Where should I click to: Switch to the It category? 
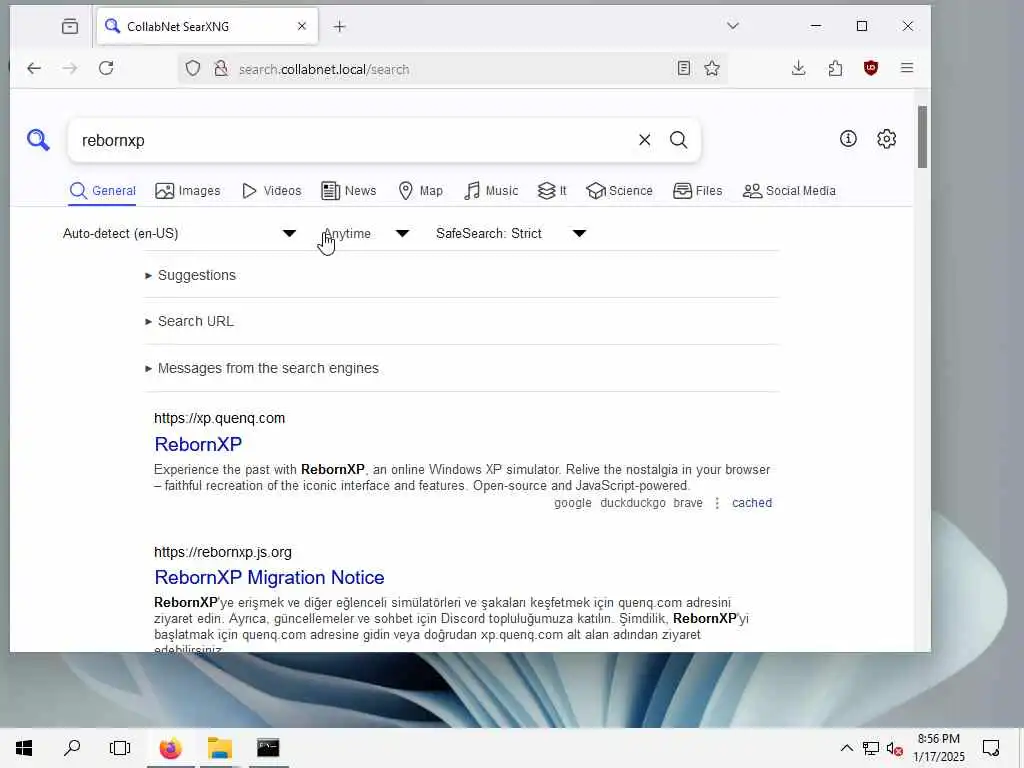(x=552, y=191)
